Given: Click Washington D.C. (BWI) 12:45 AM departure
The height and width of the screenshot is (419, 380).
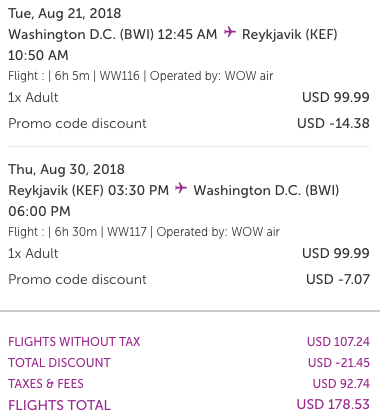Looking at the screenshot, I should [113, 34].
